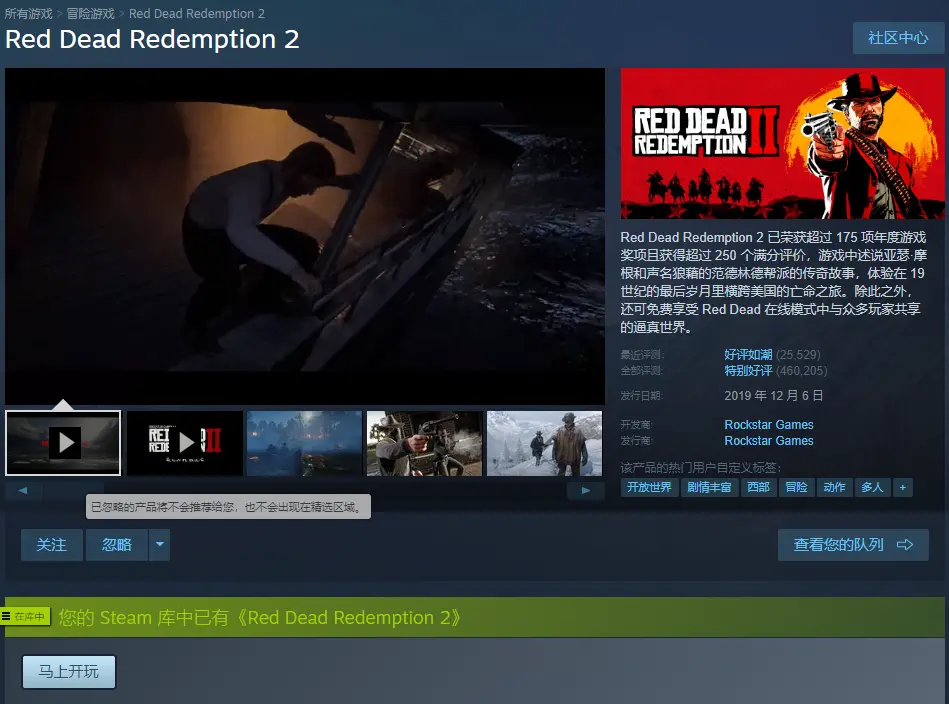The width and height of the screenshot is (949, 704).
Task: Play the second trailer with RDR2 logo
Action: 185,442
